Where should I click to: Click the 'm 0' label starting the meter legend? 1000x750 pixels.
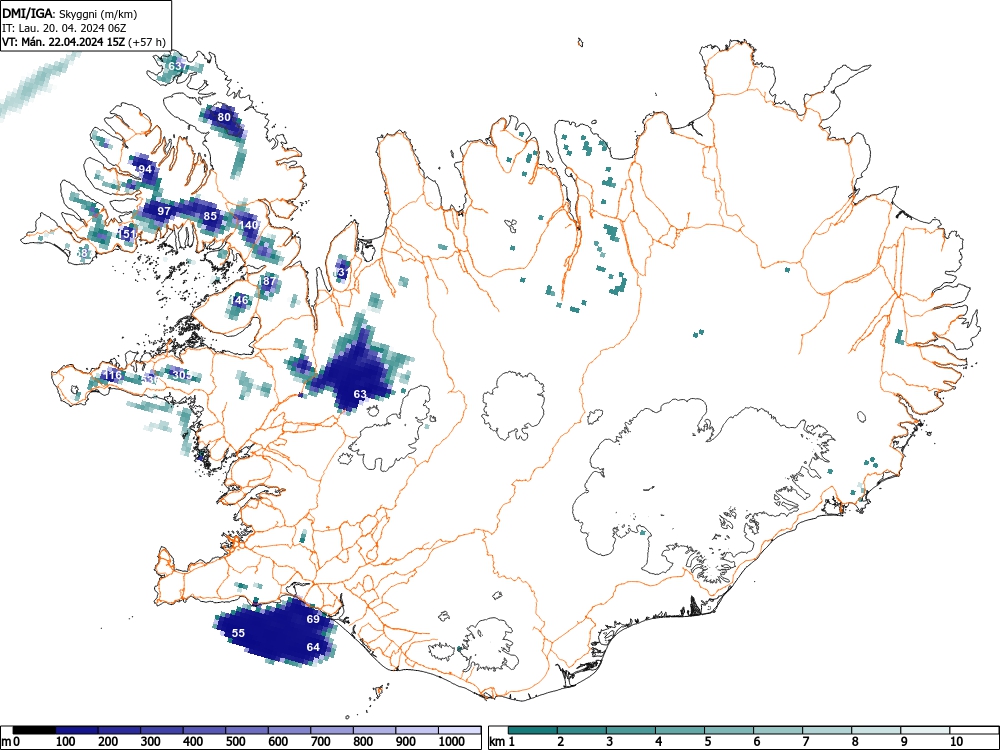pos(10,741)
